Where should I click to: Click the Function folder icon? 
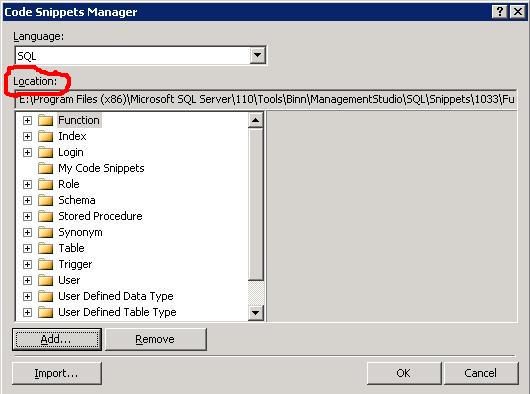(x=45, y=120)
